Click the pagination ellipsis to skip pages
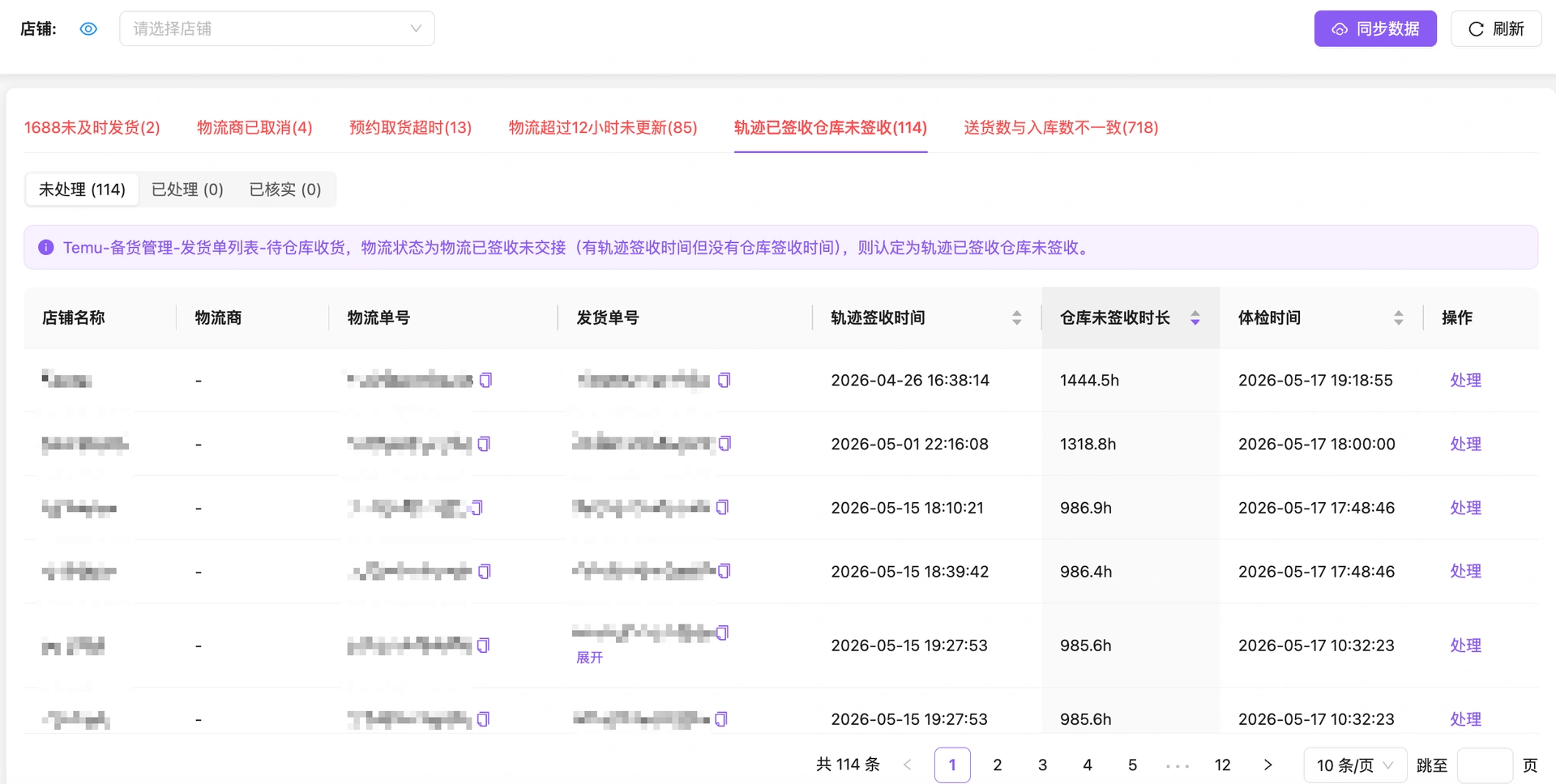 click(1178, 765)
